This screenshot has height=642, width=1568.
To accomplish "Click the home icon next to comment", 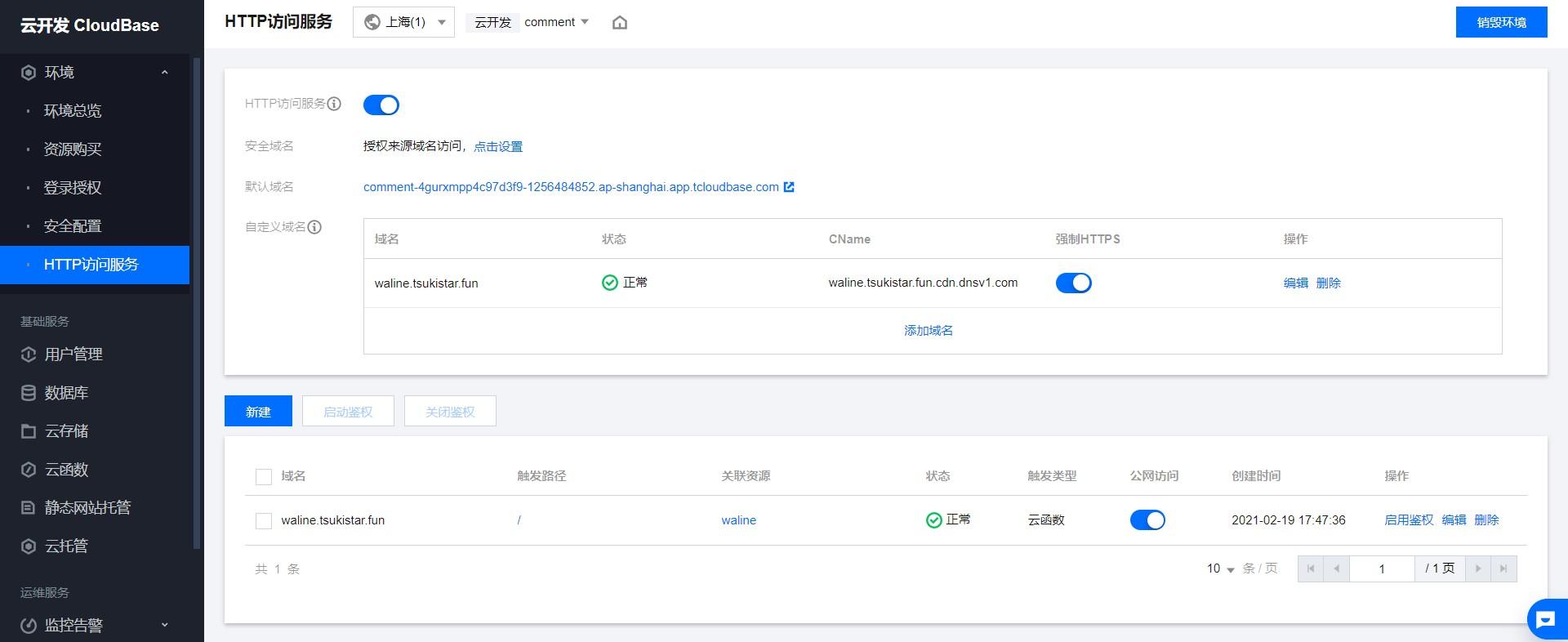I will [x=620, y=23].
